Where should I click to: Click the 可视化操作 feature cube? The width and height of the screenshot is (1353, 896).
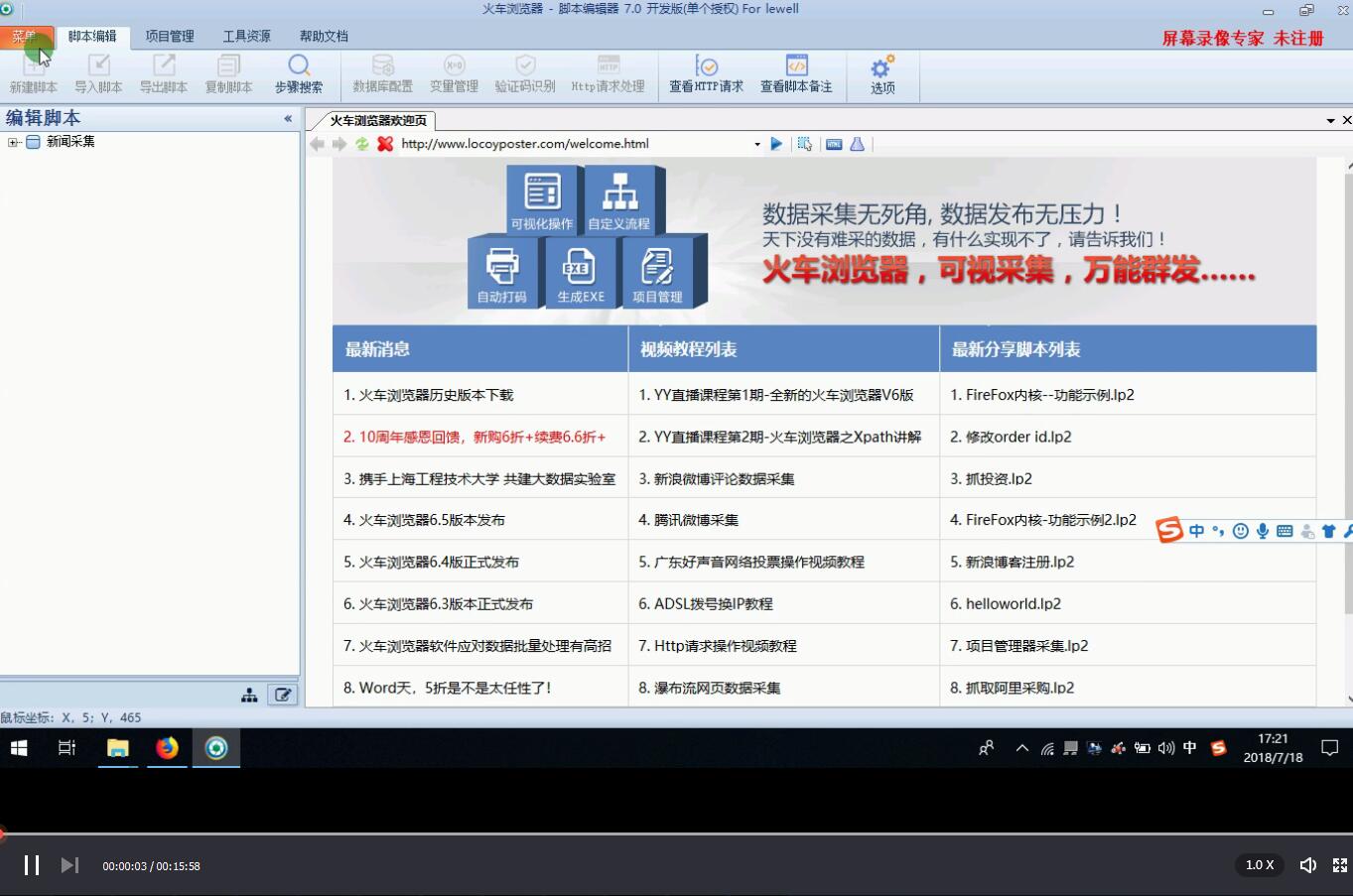[x=542, y=199]
